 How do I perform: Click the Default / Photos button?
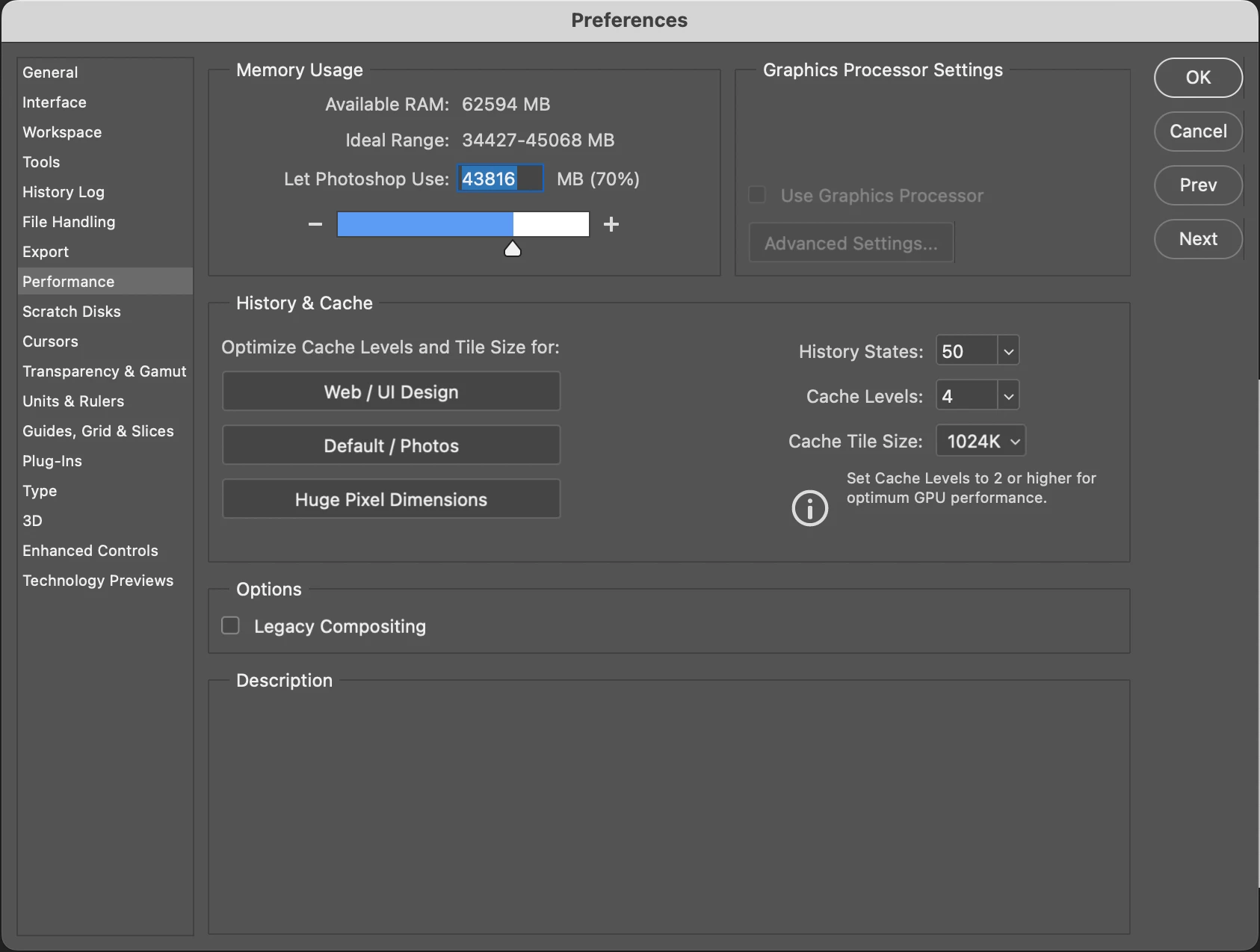pos(391,445)
